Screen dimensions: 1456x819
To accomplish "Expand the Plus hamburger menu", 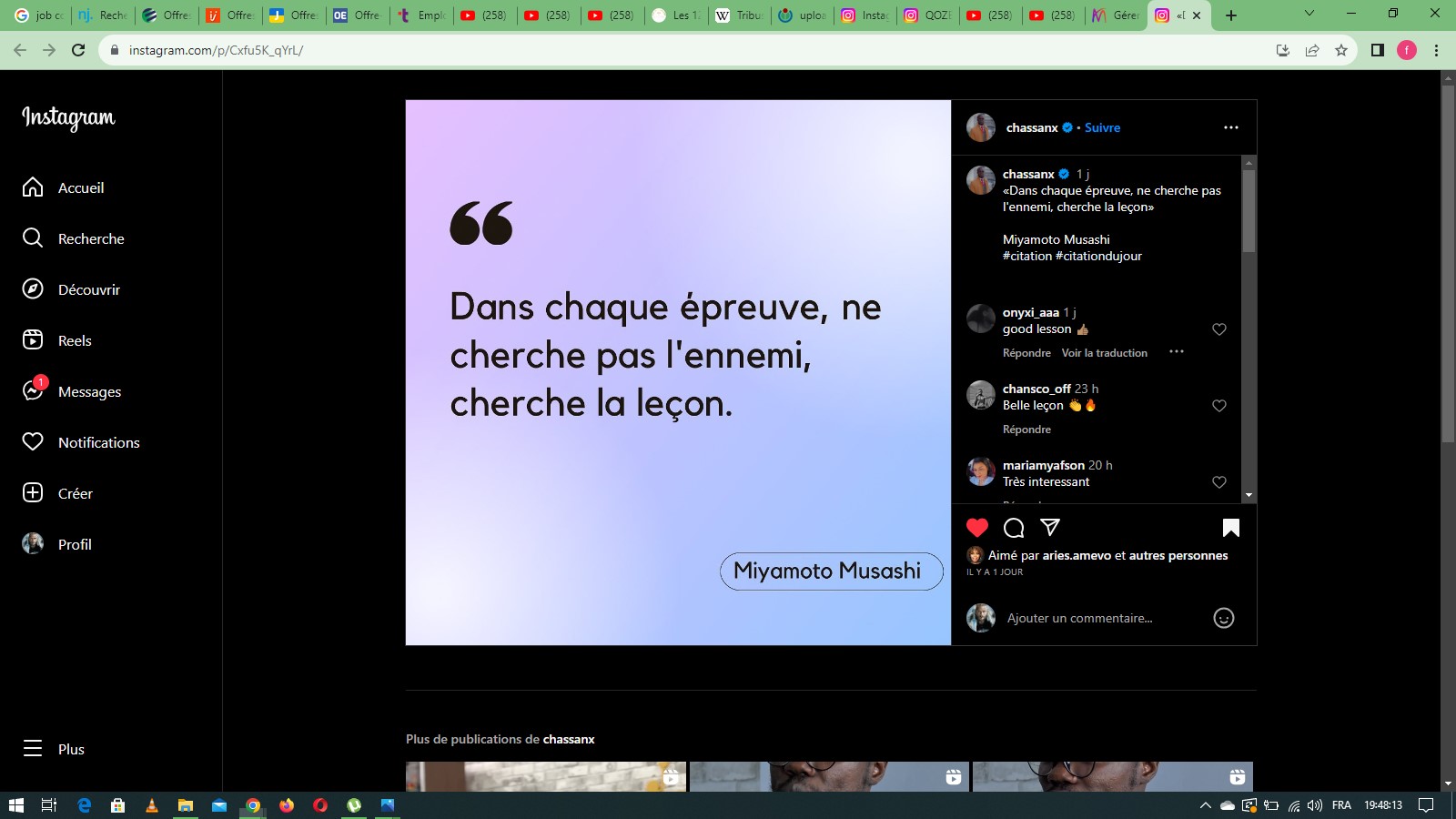I will pos(33,749).
